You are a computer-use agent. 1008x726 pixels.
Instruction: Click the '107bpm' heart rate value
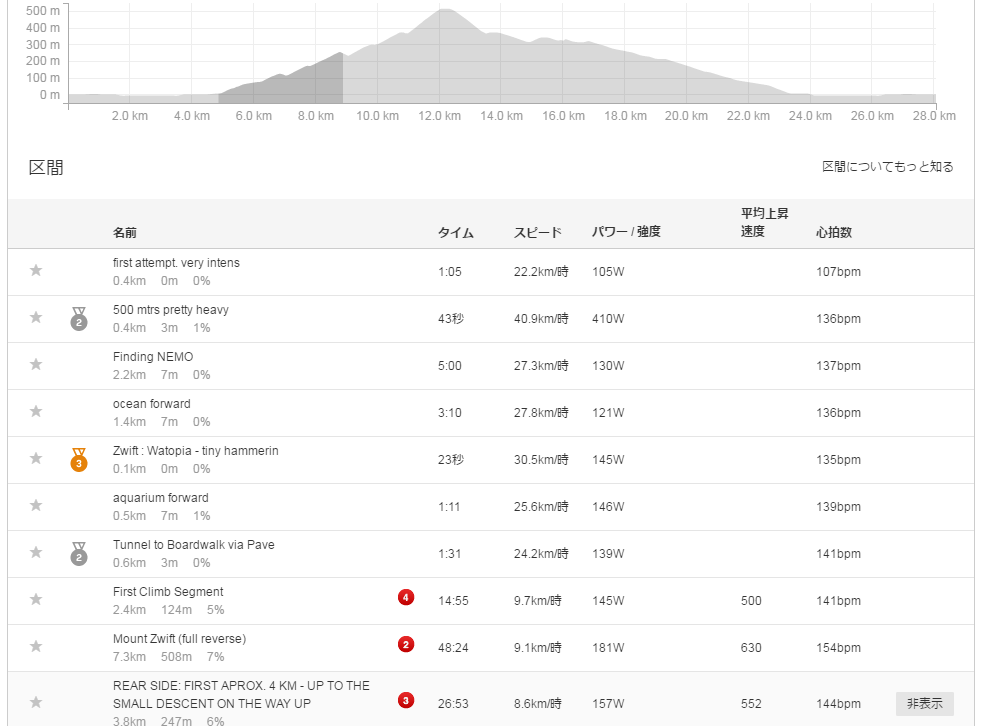click(x=838, y=271)
